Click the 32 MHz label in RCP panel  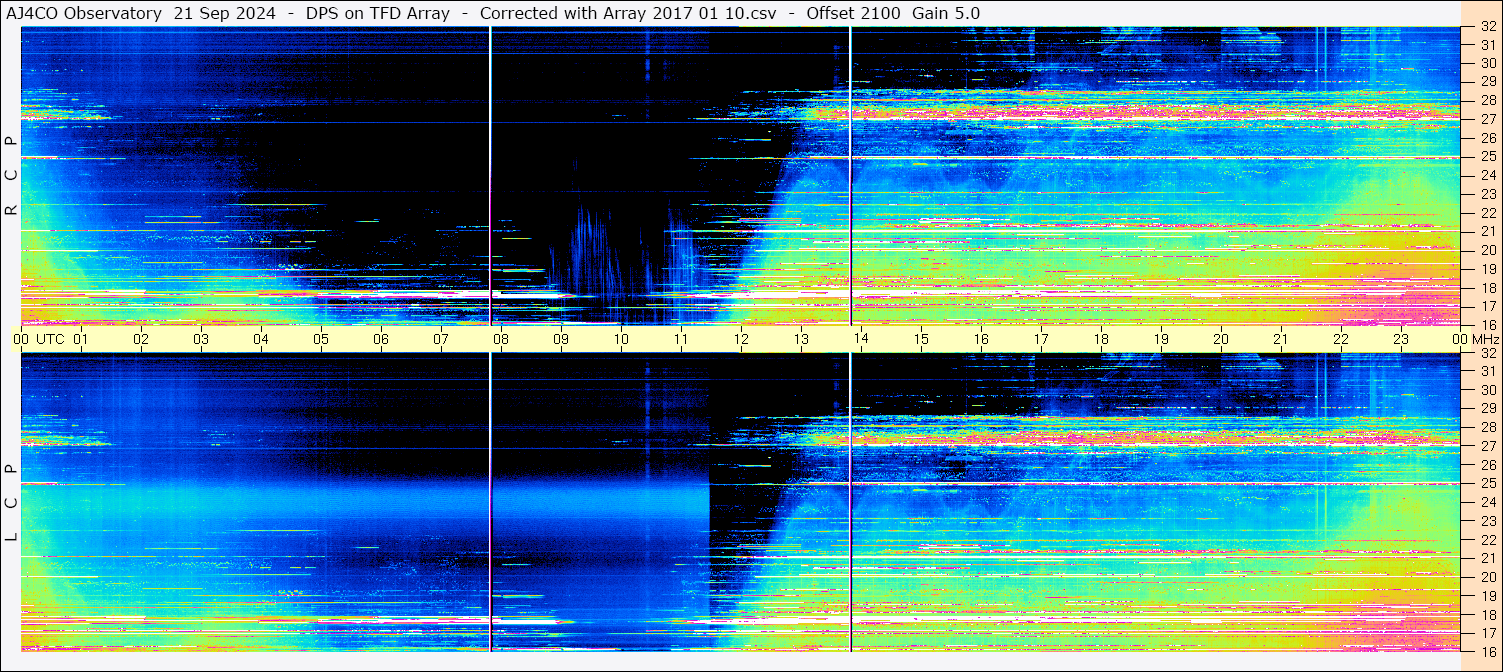click(x=1488, y=27)
